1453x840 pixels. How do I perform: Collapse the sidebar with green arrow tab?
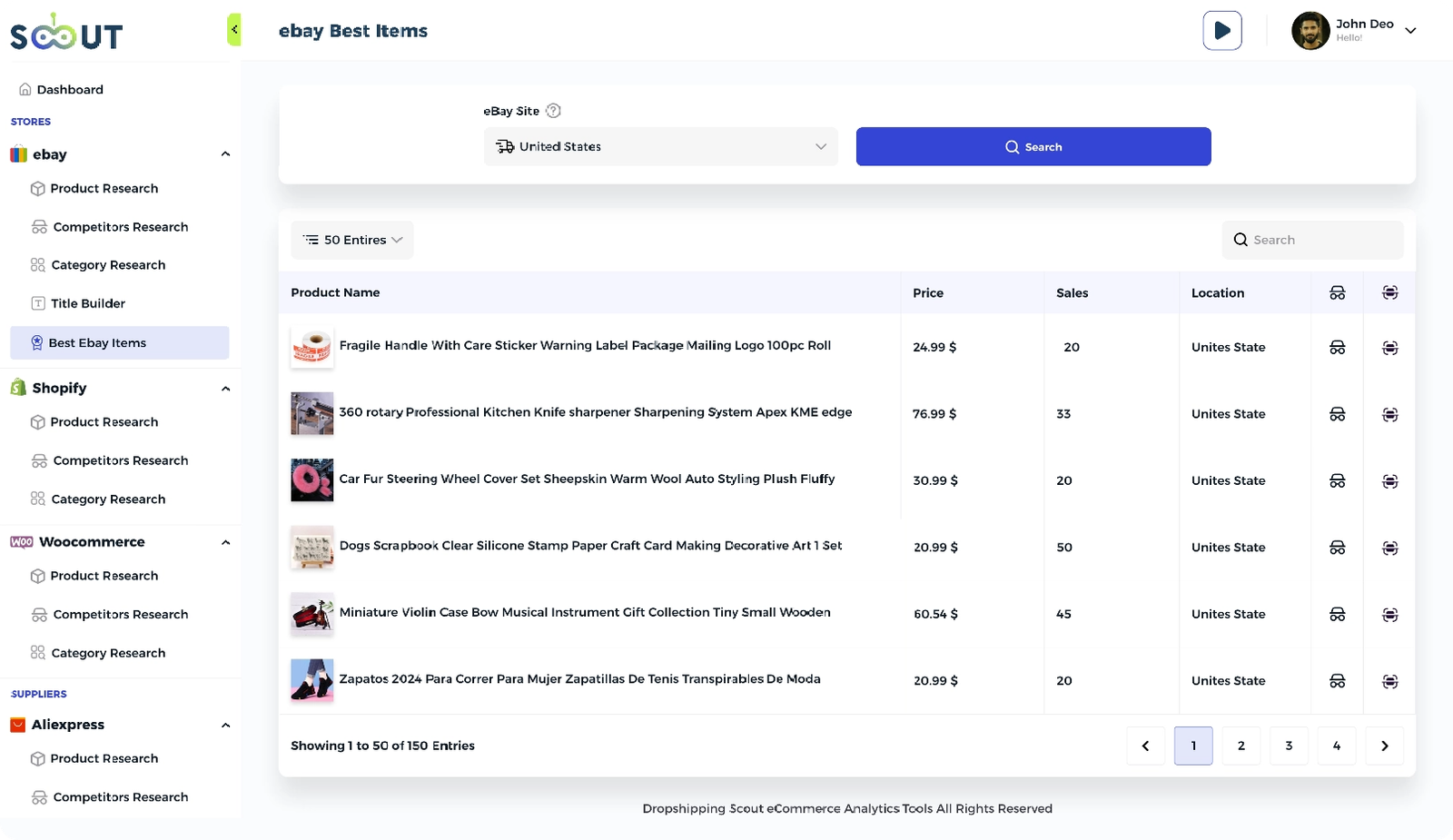tap(234, 29)
